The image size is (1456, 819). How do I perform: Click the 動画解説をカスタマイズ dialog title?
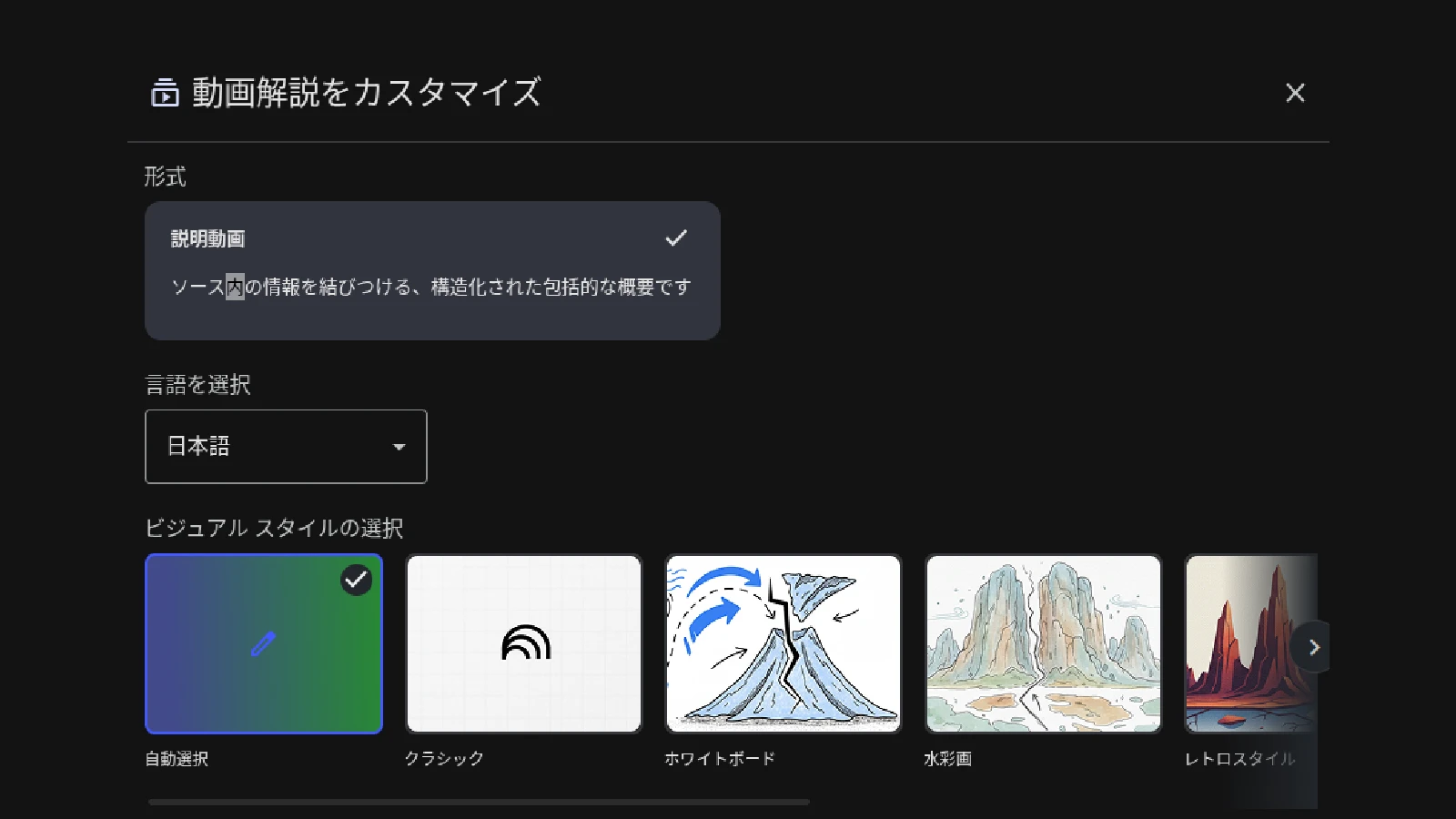coord(366,93)
